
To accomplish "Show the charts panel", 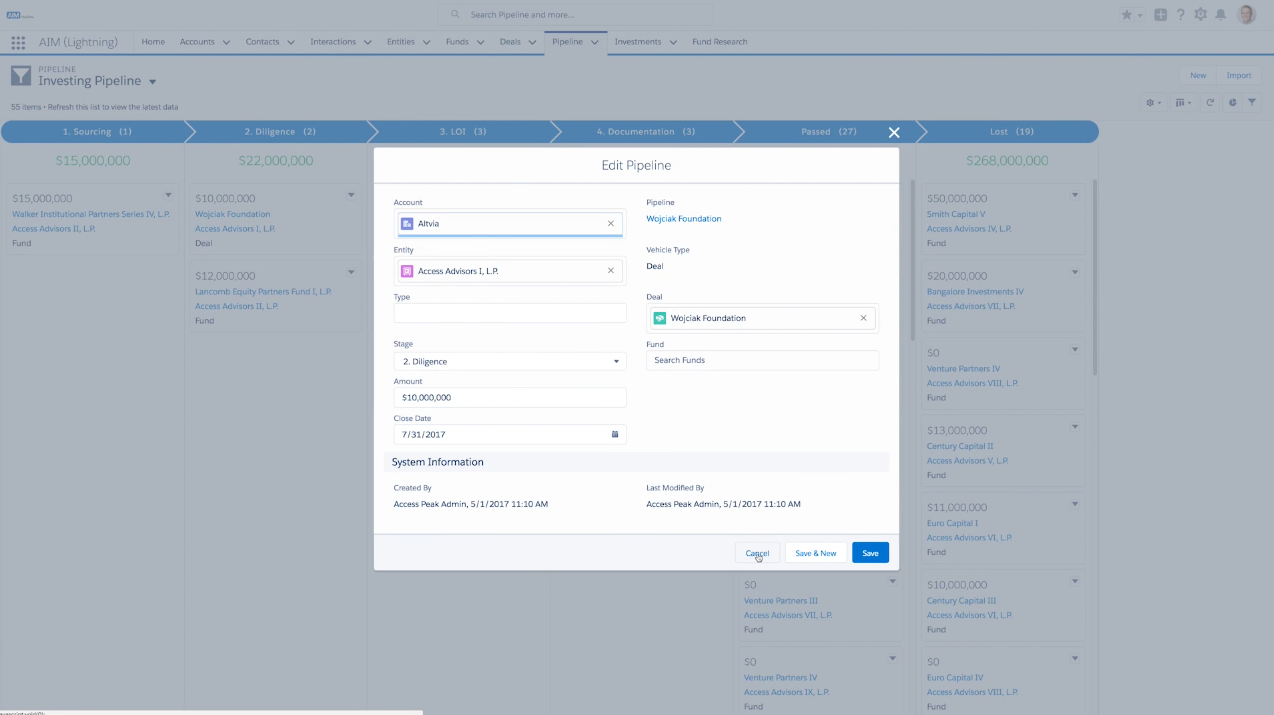I will pos(1232,102).
